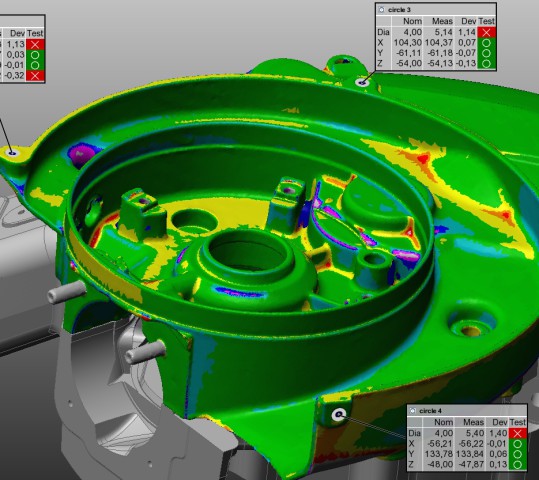
Task: Click the green pass mark in circle 4 Z row
Action: tap(517, 465)
